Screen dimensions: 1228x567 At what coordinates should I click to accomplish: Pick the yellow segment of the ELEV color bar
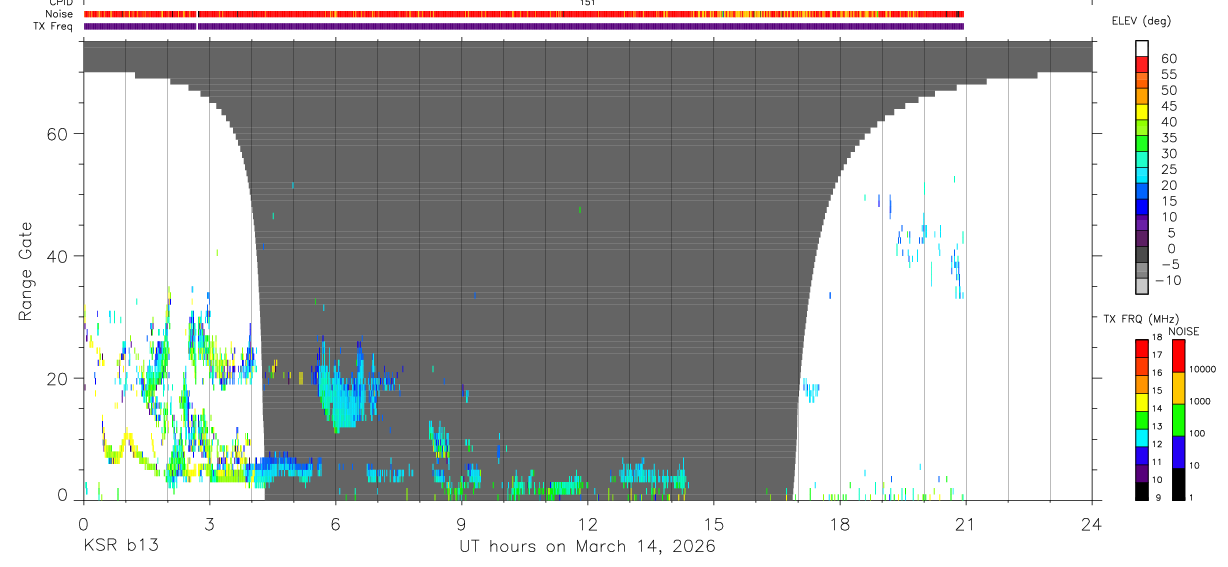(1142, 112)
